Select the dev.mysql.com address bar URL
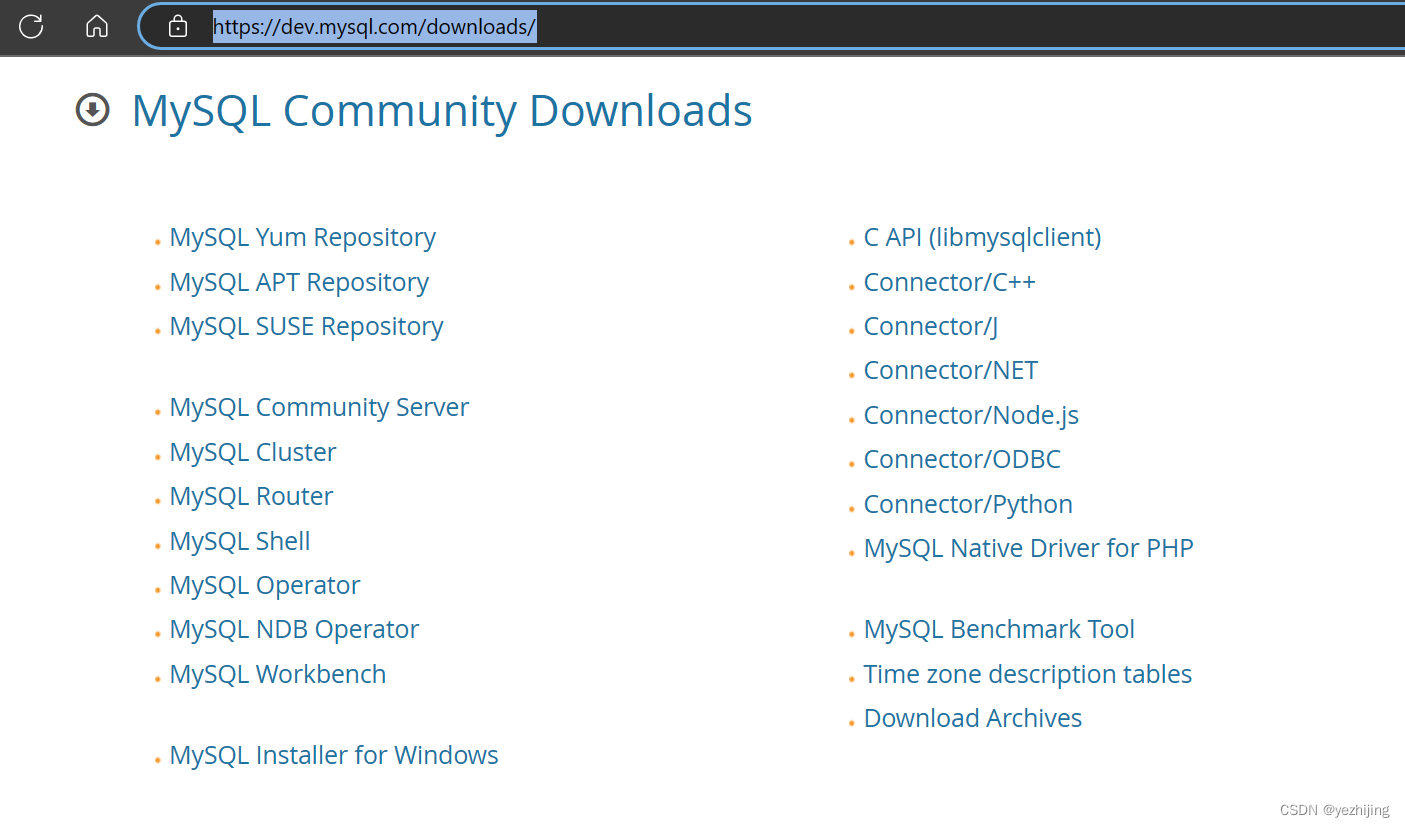The height and width of the screenshot is (827, 1405). click(375, 27)
